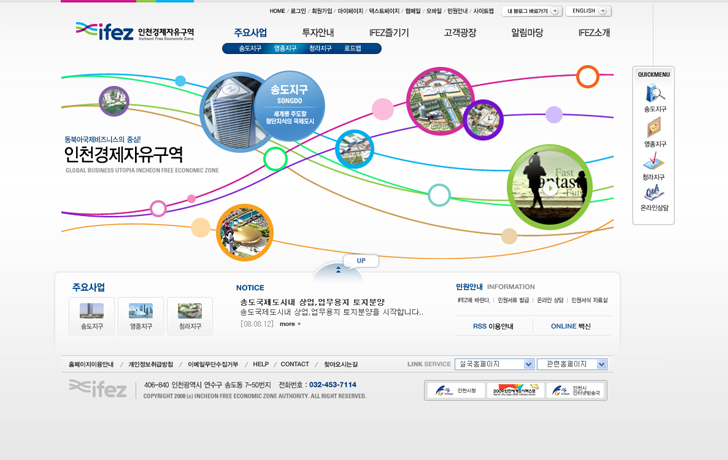This screenshot has height=460, width=728.
Task: Click the 인천시 인터넷방송국 banner
Action: [576, 390]
